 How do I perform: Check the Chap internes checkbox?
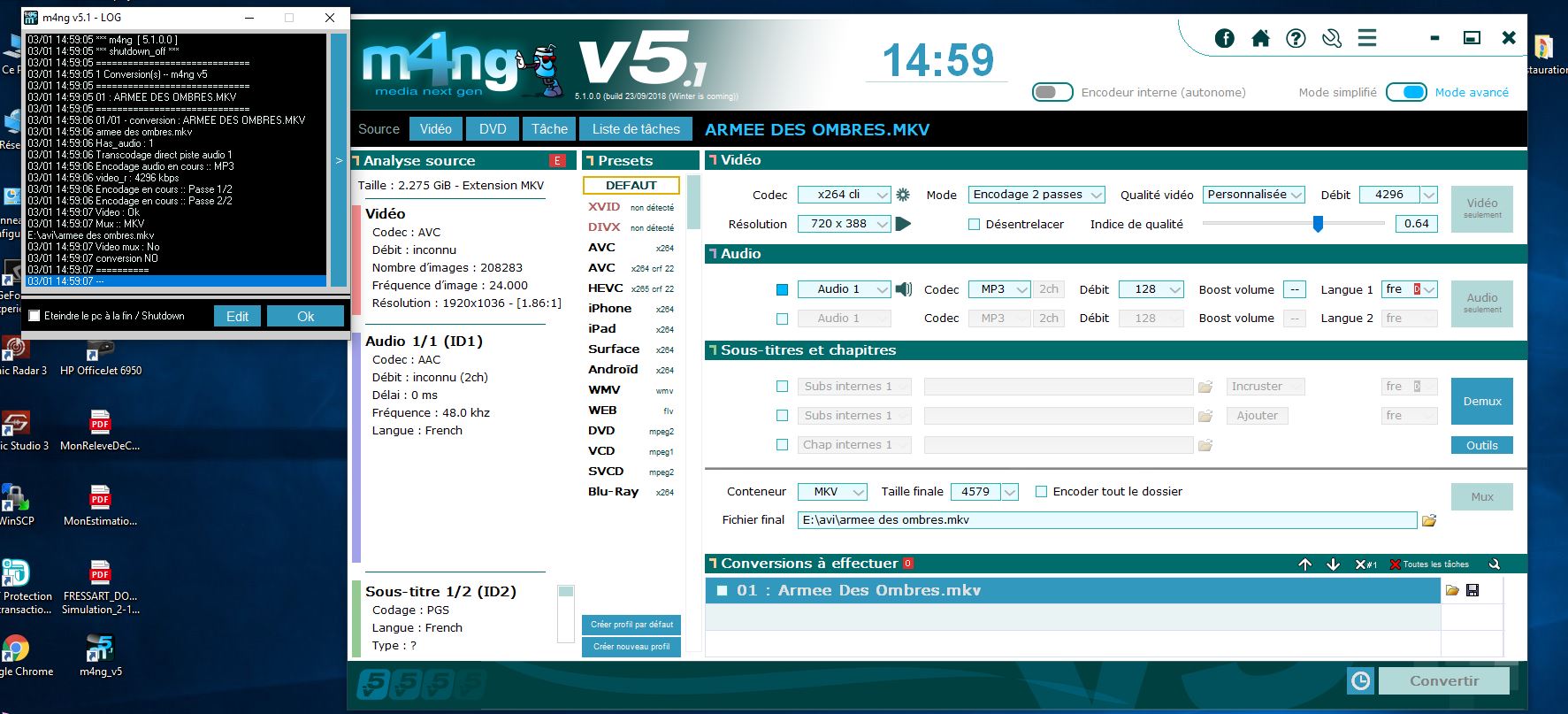(782, 445)
